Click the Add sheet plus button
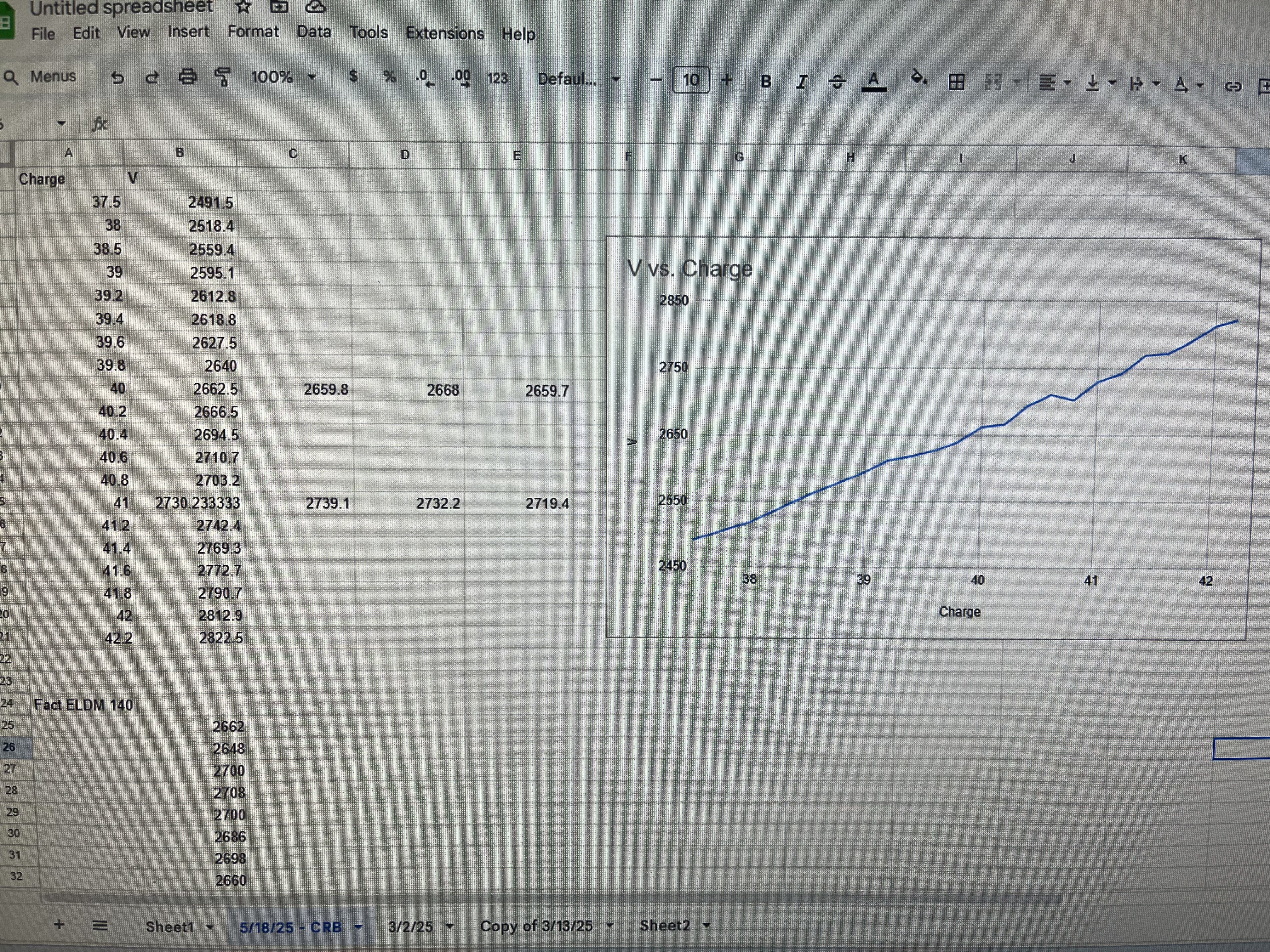Screen dimensions: 1270x952 (x=59, y=924)
